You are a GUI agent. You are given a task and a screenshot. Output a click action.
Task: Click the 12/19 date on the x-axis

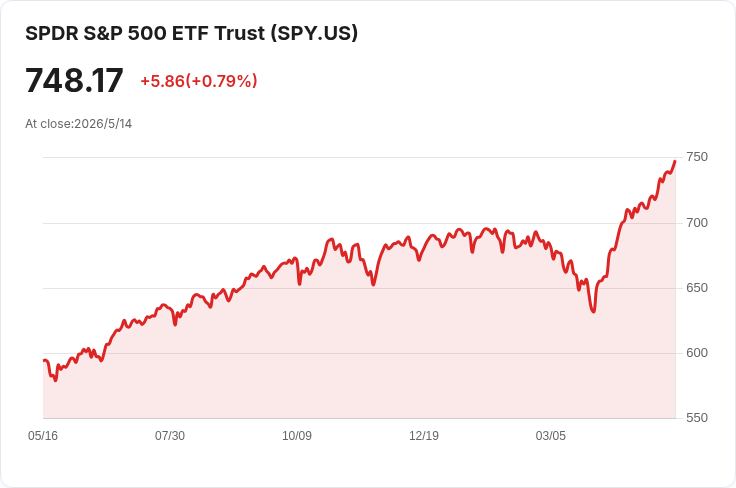[x=424, y=436]
